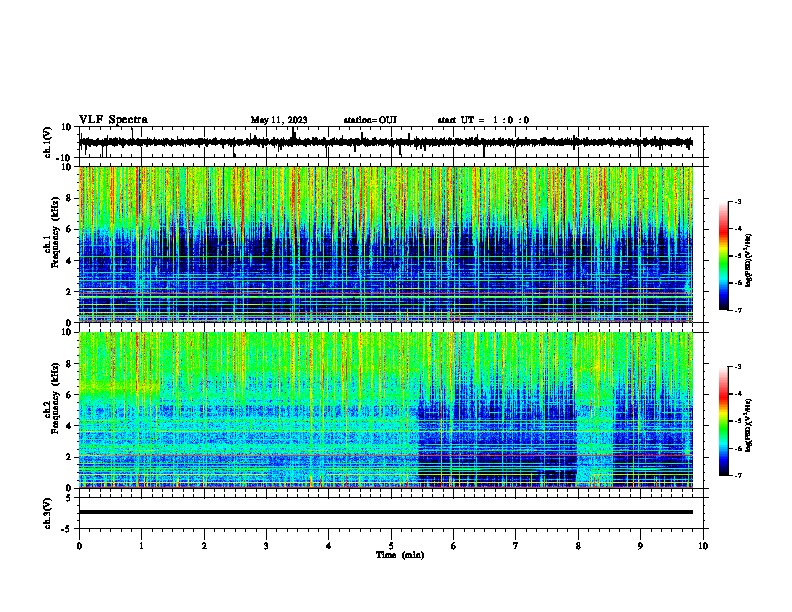
Task: Click time axis tick label "3"
Action: pos(266,546)
